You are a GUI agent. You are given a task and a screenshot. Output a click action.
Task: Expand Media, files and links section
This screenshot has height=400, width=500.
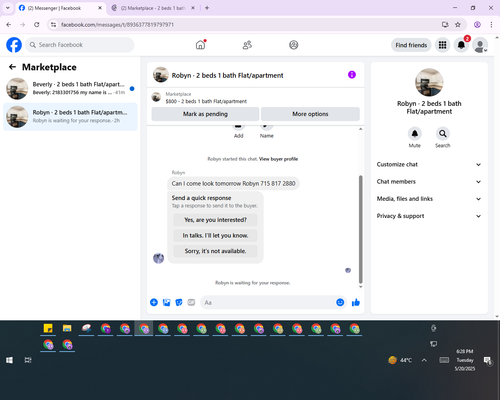429,199
